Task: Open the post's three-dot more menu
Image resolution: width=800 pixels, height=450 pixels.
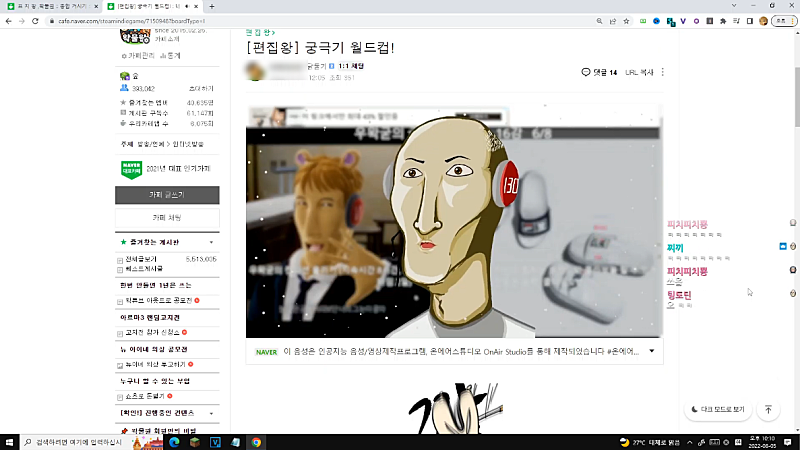Action: 662,72
